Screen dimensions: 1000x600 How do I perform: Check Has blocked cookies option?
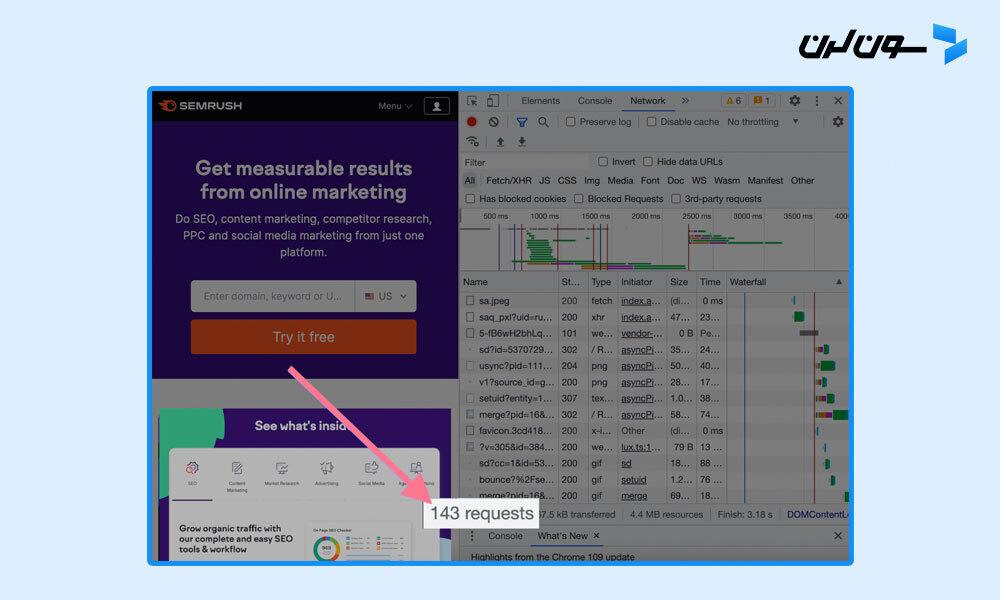(471, 199)
